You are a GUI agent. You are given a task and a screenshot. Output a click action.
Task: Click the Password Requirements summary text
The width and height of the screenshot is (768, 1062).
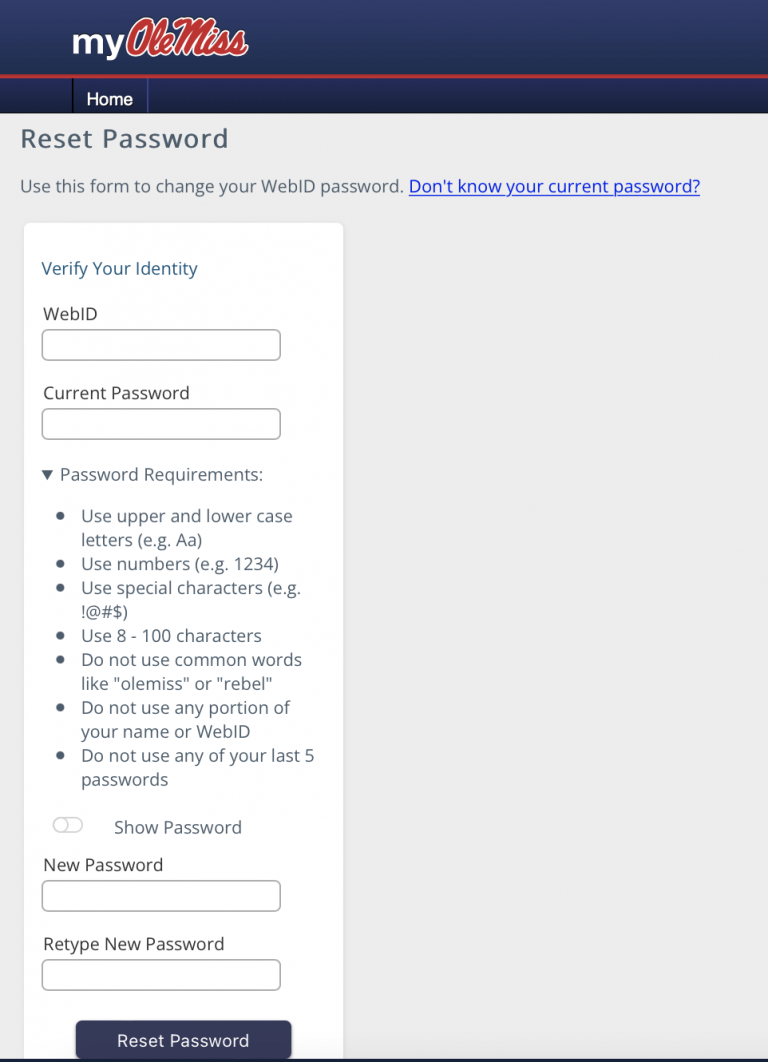(x=161, y=475)
